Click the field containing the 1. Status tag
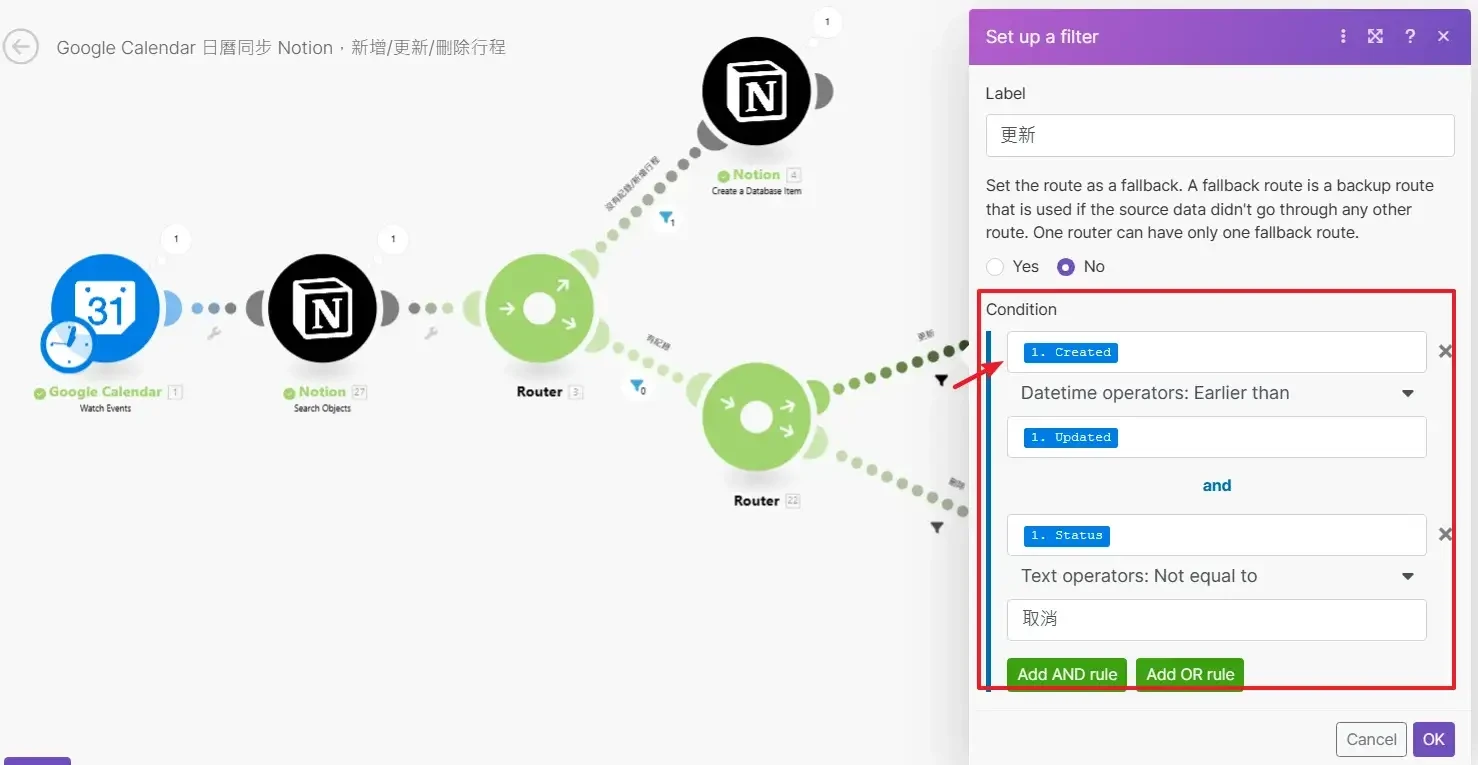Image resolution: width=1478 pixels, height=765 pixels. [x=1217, y=535]
